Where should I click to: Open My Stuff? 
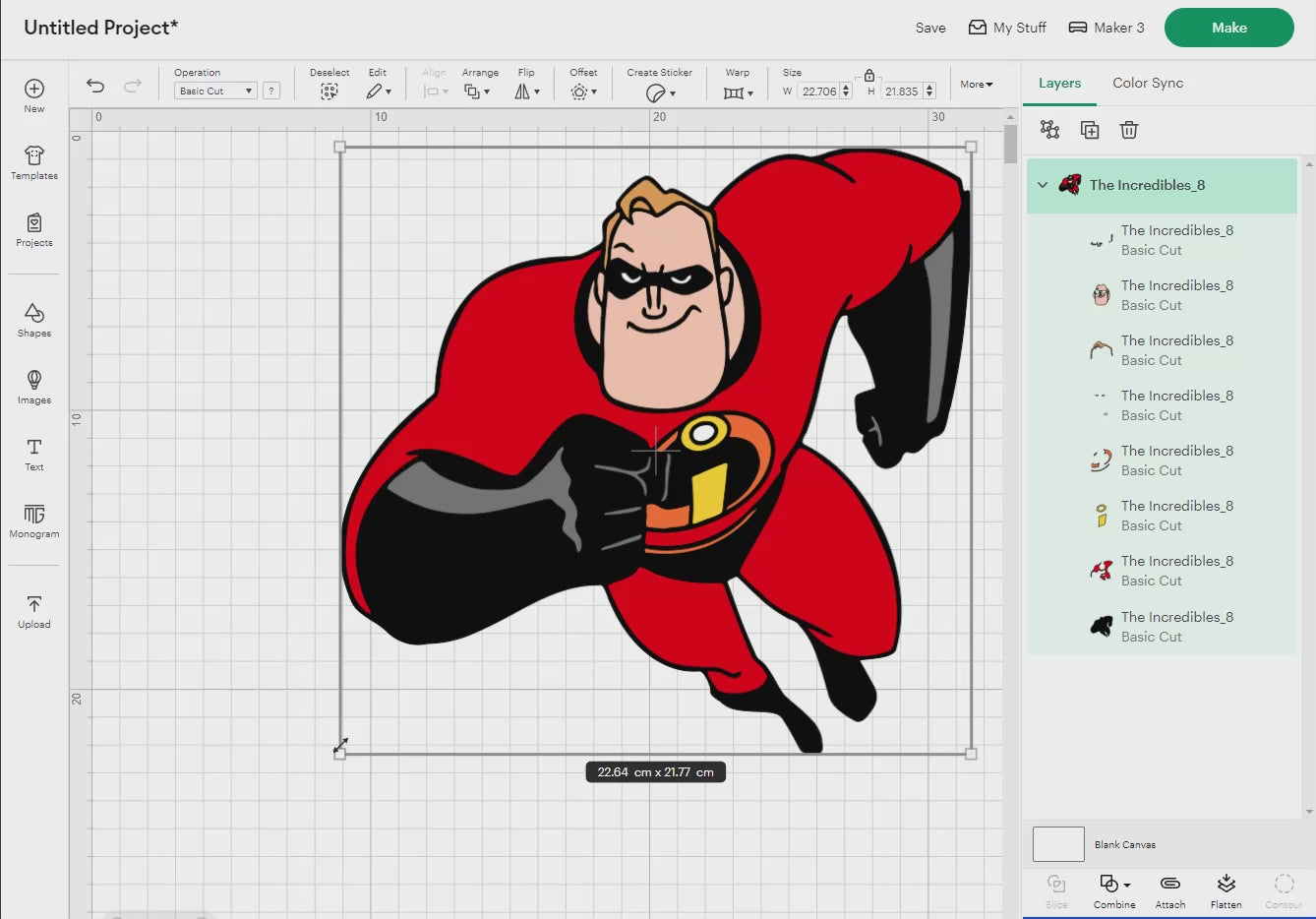1007,28
